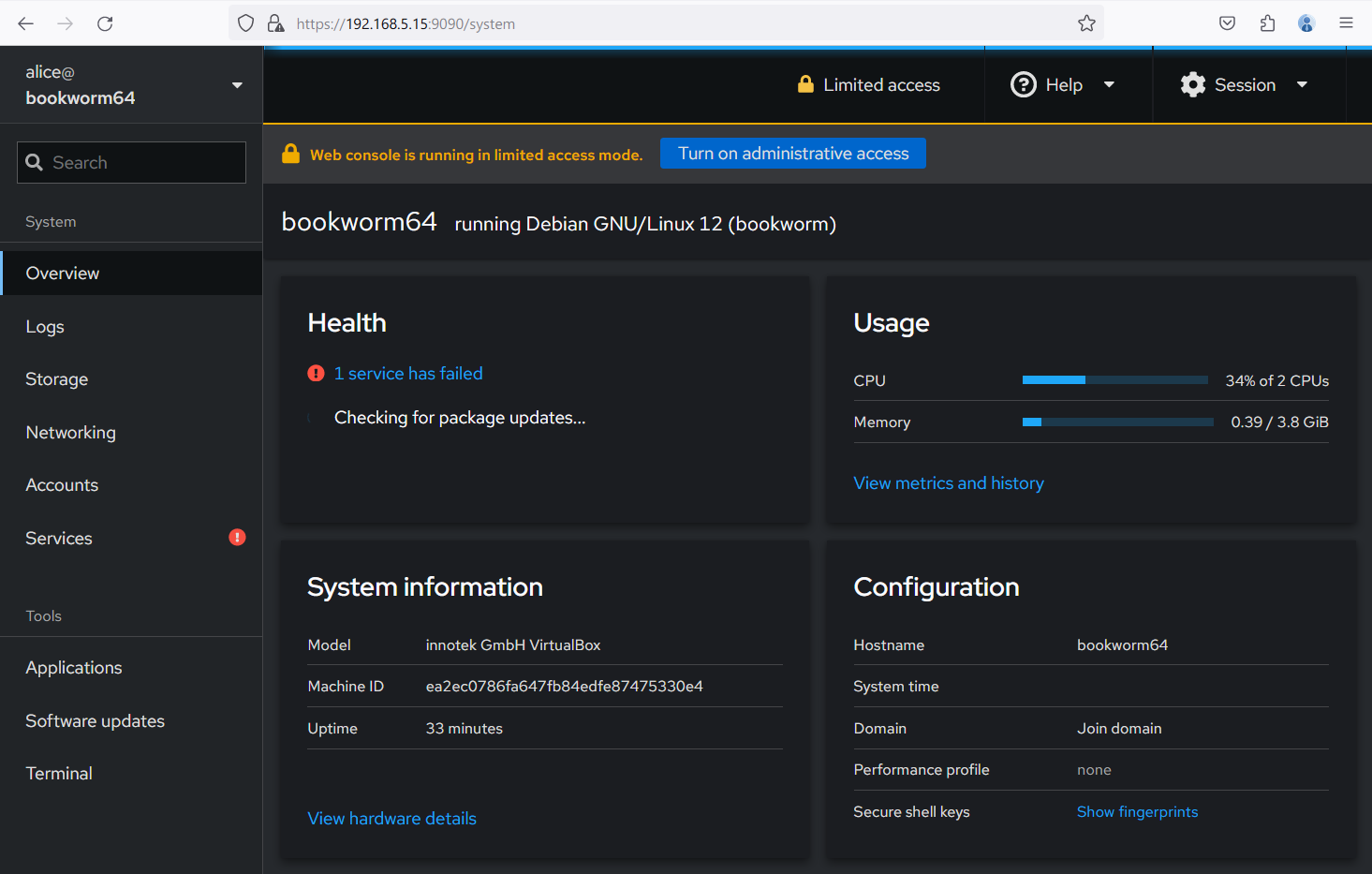This screenshot has height=874, width=1372.
Task: Click 'Checking for package updates...' text
Action: pyautogui.click(x=460, y=417)
